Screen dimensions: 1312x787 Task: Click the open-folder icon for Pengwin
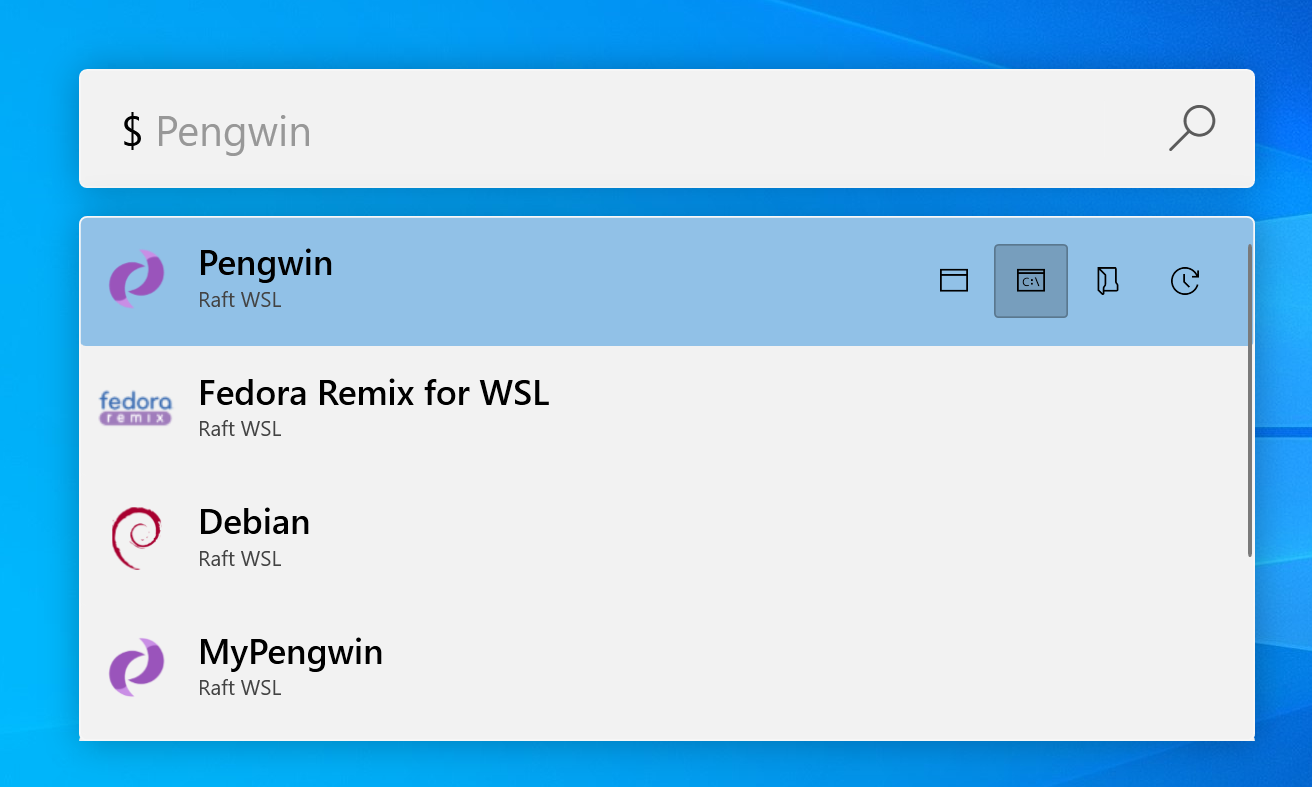(x=1107, y=281)
